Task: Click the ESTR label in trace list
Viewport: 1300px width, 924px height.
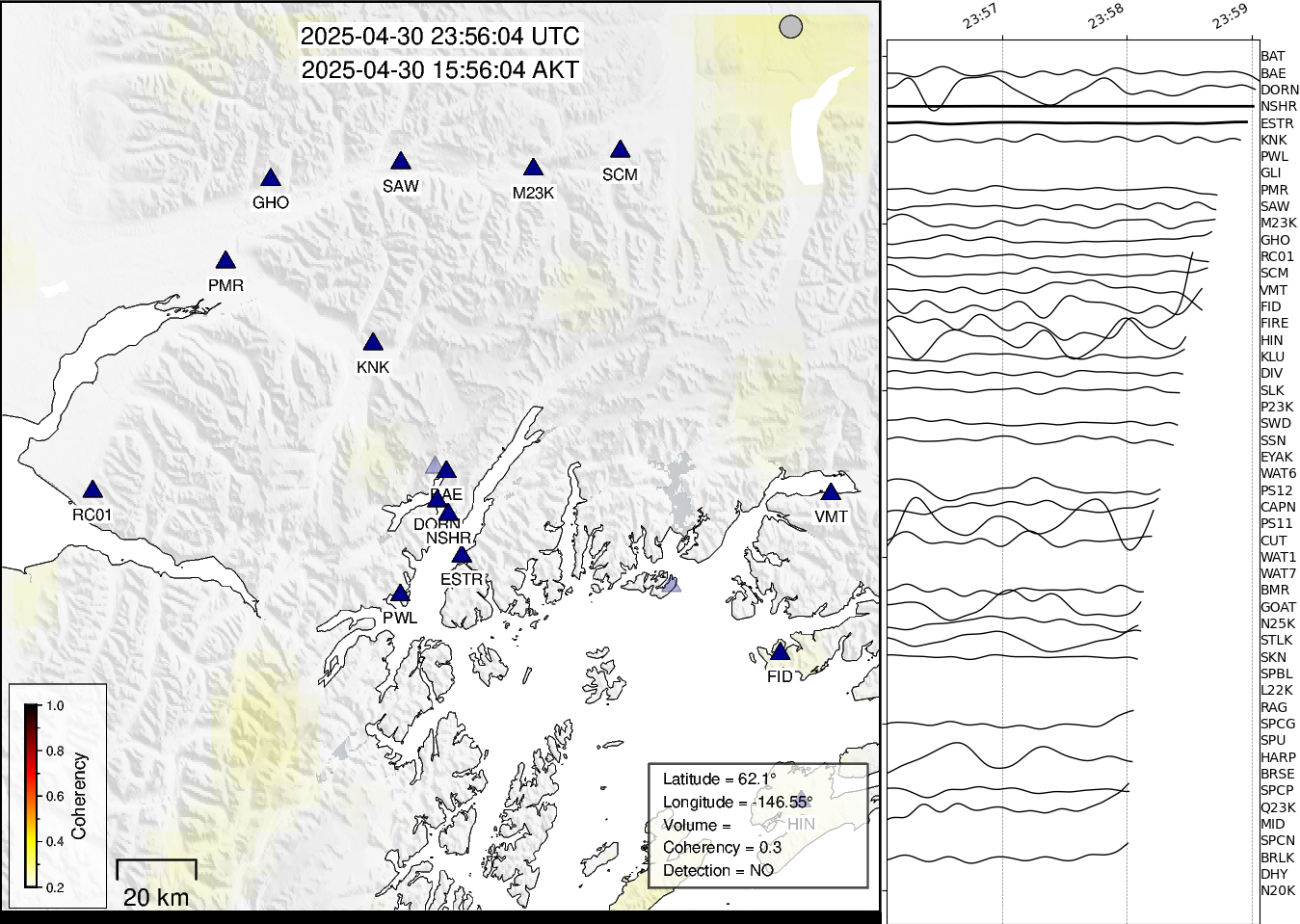Action: pyautogui.click(x=1278, y=123)
